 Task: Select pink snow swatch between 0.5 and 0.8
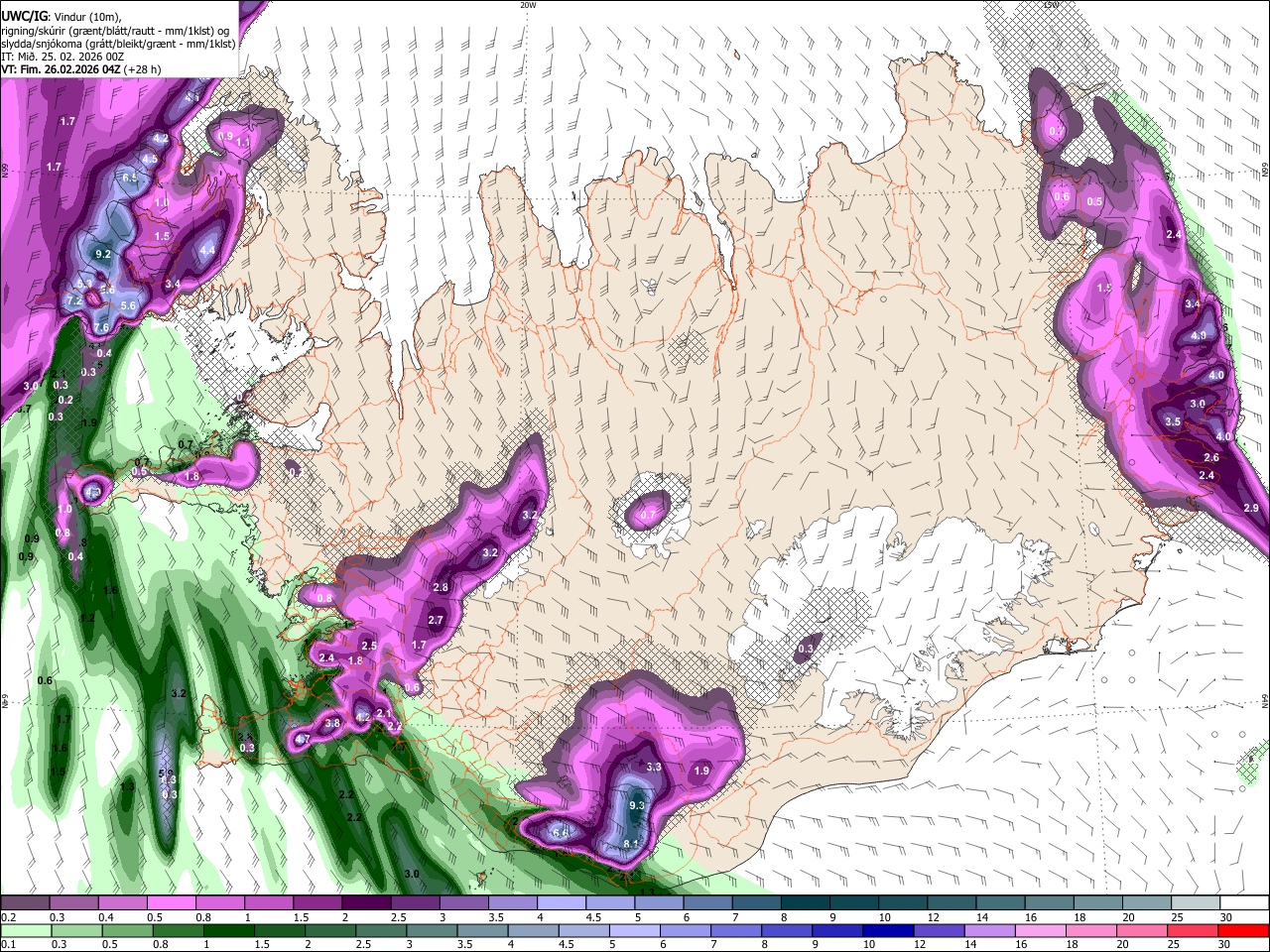coord(173,903)
